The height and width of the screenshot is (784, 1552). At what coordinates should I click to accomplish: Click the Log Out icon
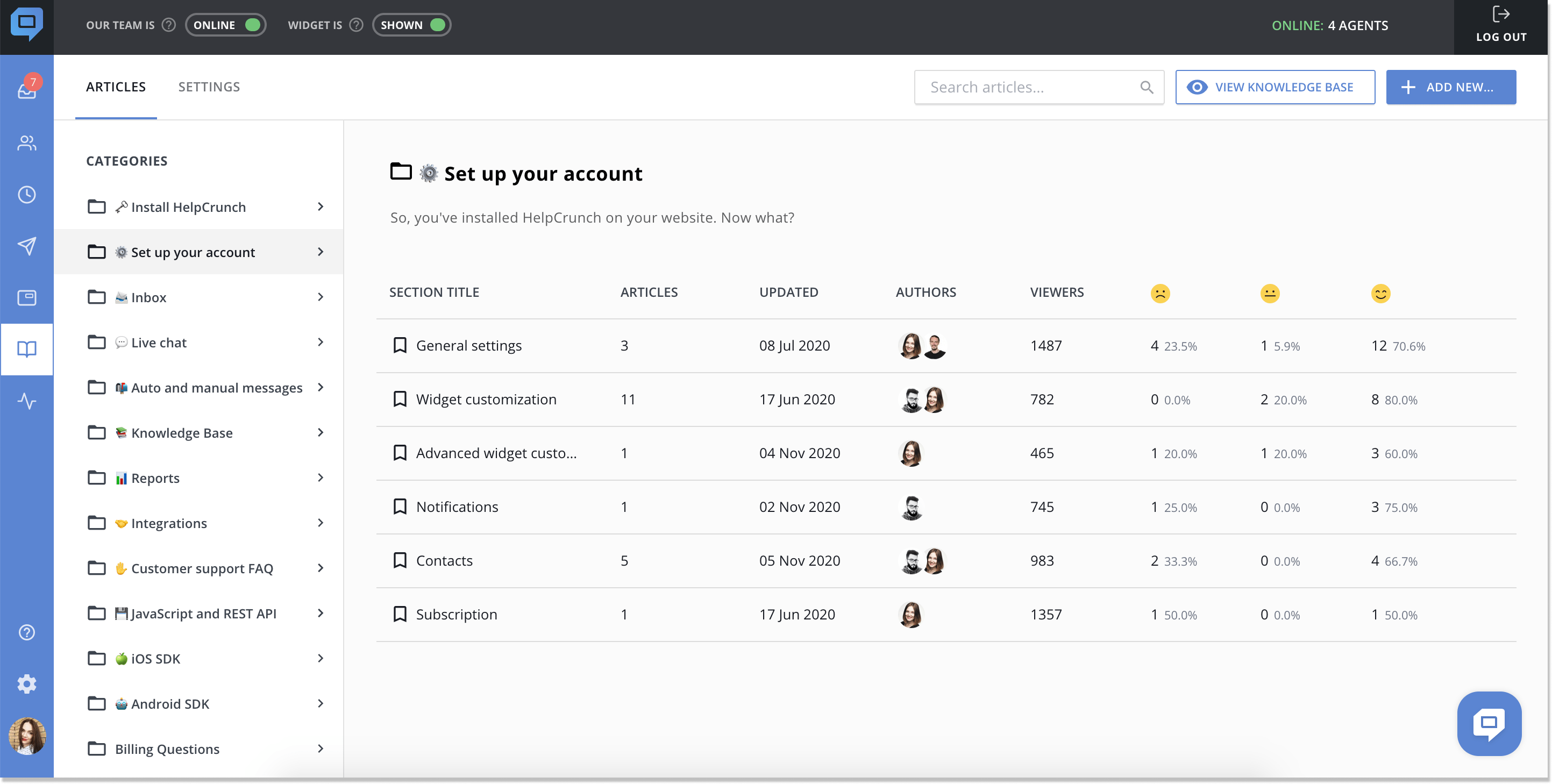point(1500,15)
